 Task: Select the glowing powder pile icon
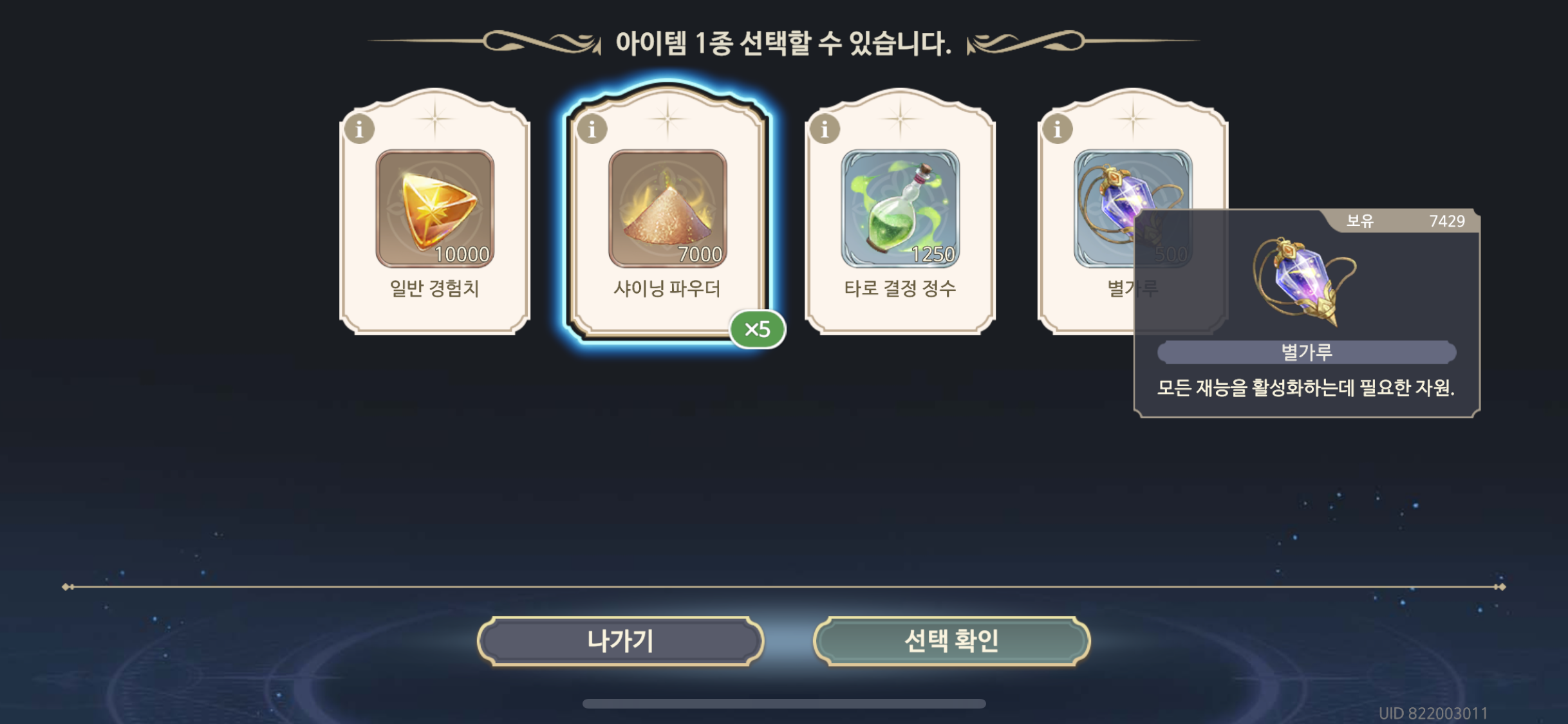(667, 209)
